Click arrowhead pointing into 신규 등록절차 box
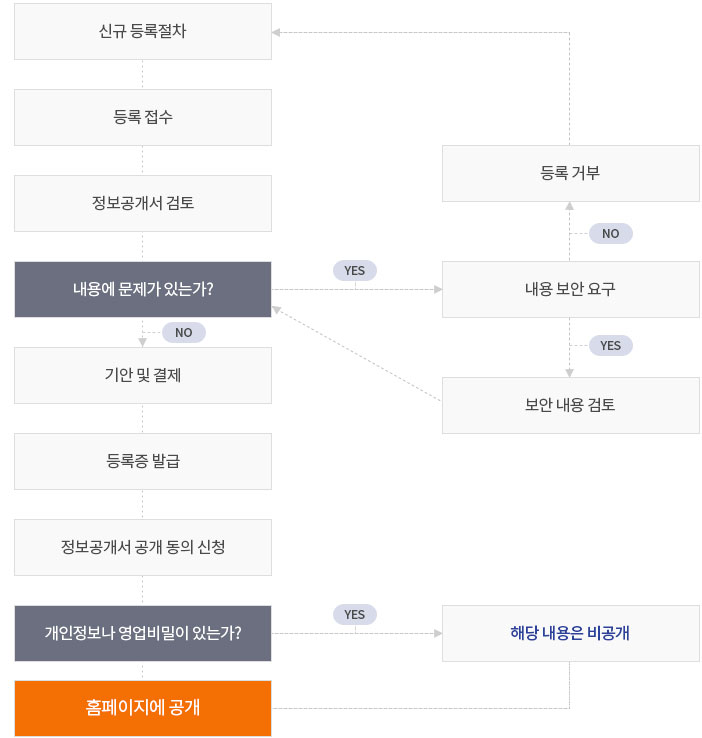702x738 pixels. click(276, 32)
